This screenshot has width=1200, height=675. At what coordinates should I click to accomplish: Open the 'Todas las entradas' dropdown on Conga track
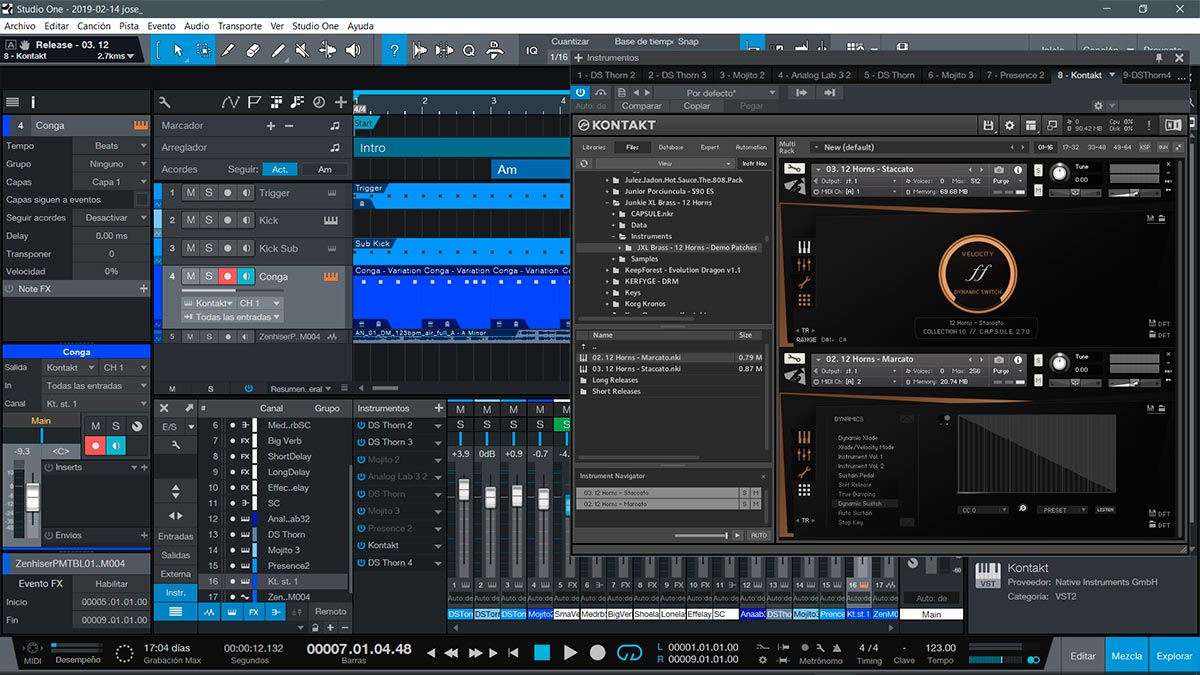pos(231,317)
